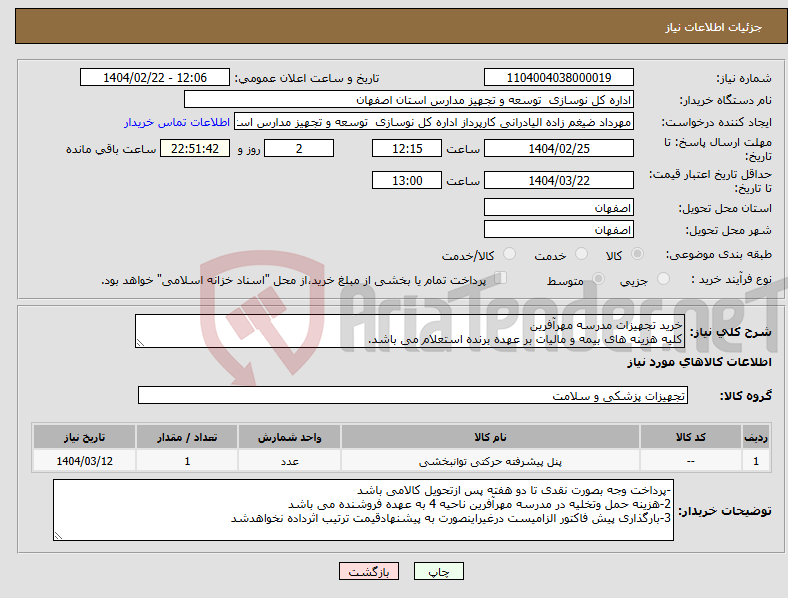The width and height of the screenshot is (788, 598).
Task: Click the واحد شمارش column header
Action: click(289, 437)
